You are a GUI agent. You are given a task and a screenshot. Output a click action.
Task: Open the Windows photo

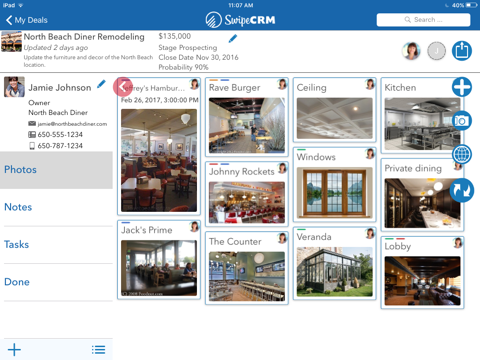click(x=335, y=192)
